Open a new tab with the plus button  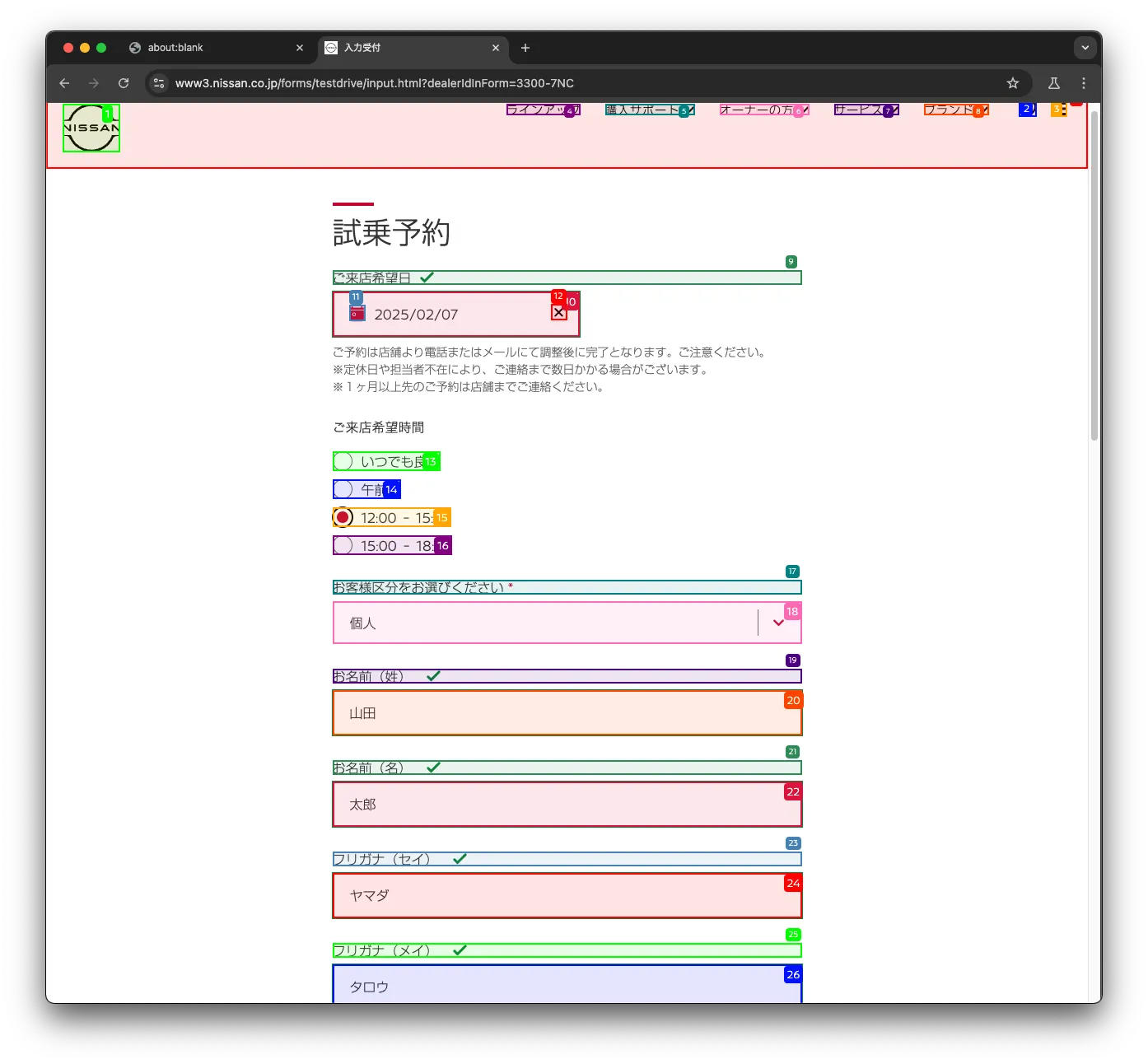click(x=525, y=48)
